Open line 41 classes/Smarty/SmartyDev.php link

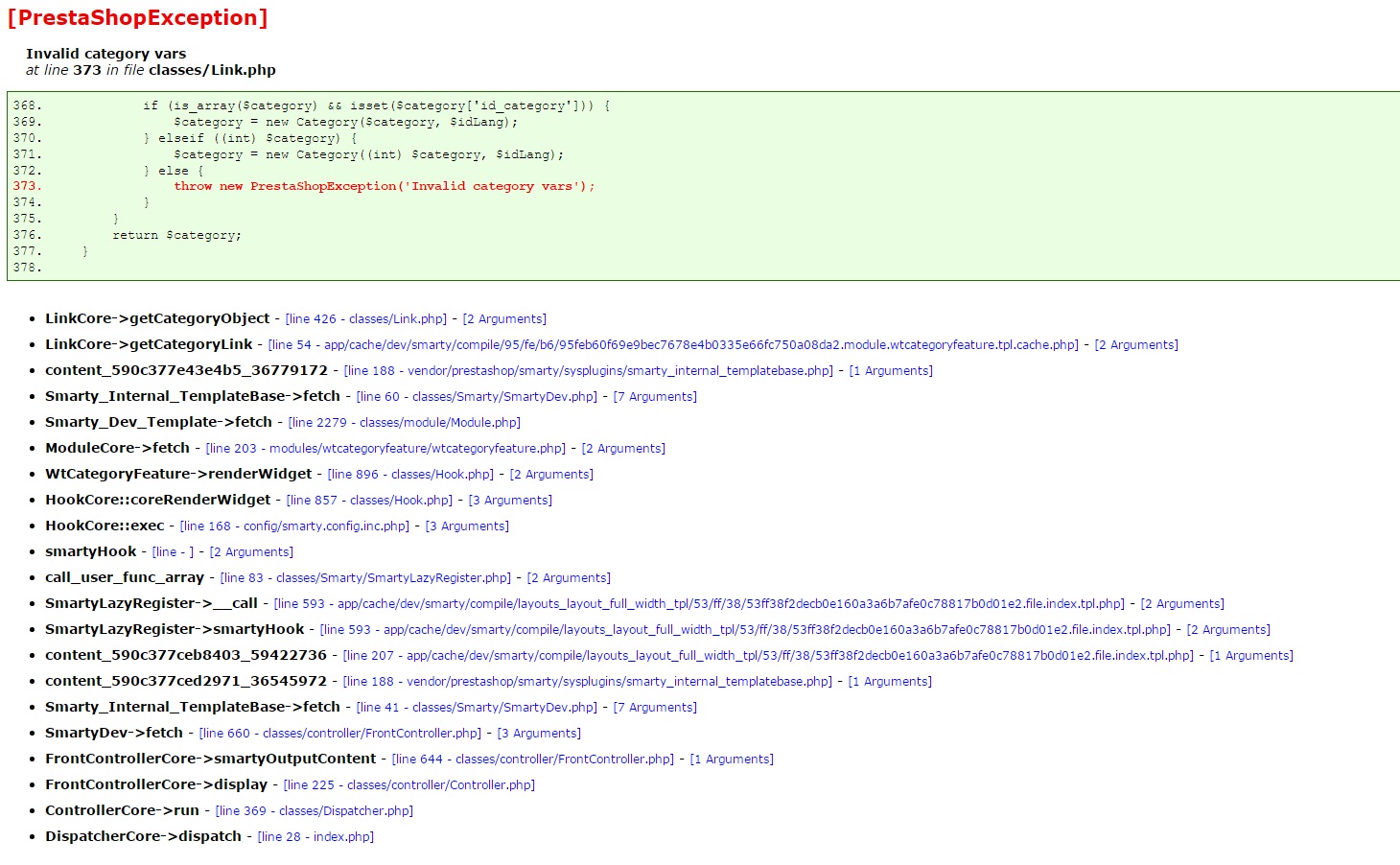coord(478,708)
